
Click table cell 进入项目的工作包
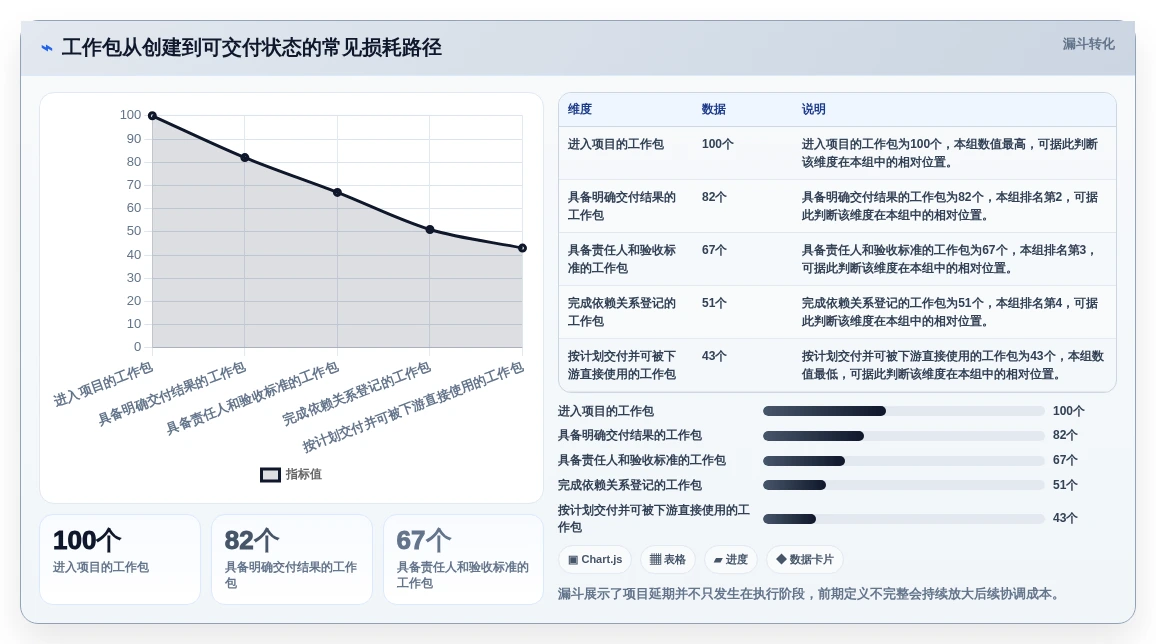pyautogui.click(x=616, y=144)
